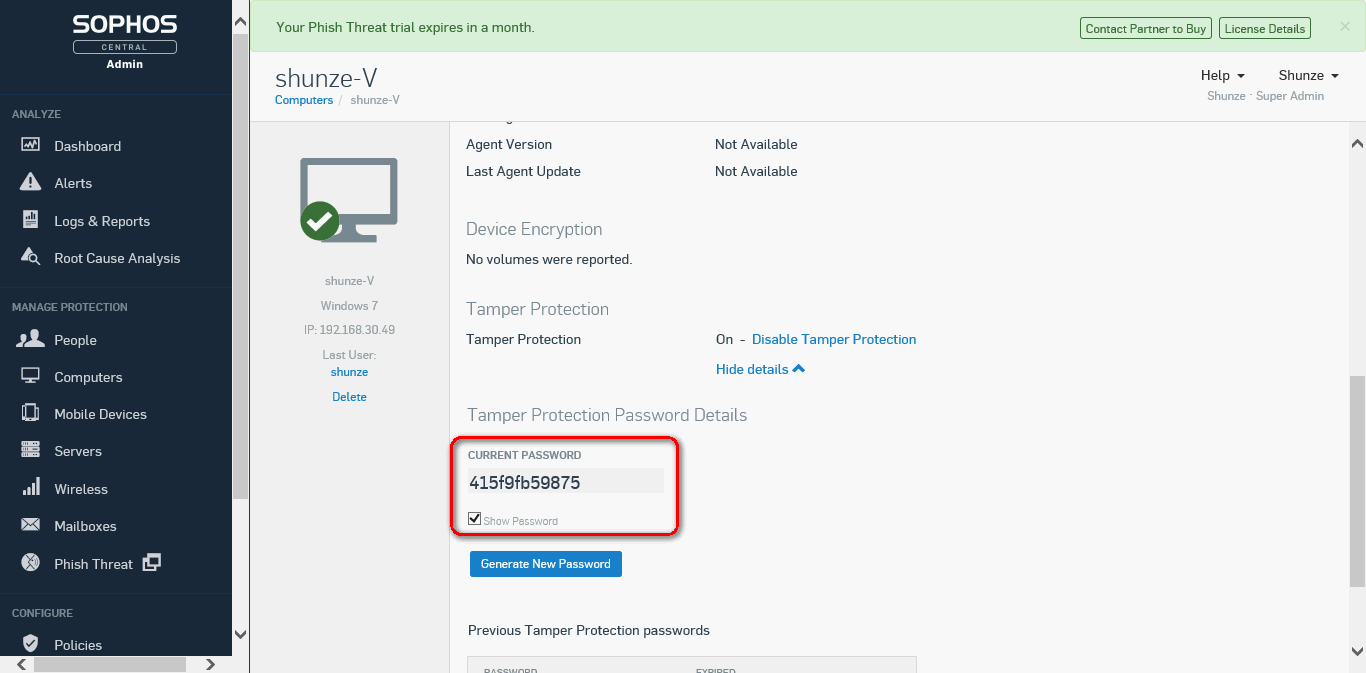Open the Mailboxes envelope icon

click(31, 525)
